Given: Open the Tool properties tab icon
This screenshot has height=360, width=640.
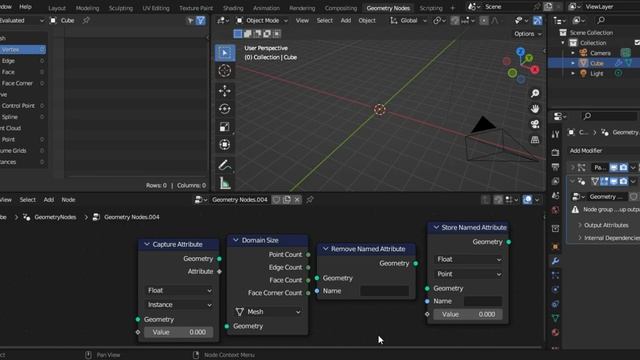Looking at the screenshot, I should point(555,134).
